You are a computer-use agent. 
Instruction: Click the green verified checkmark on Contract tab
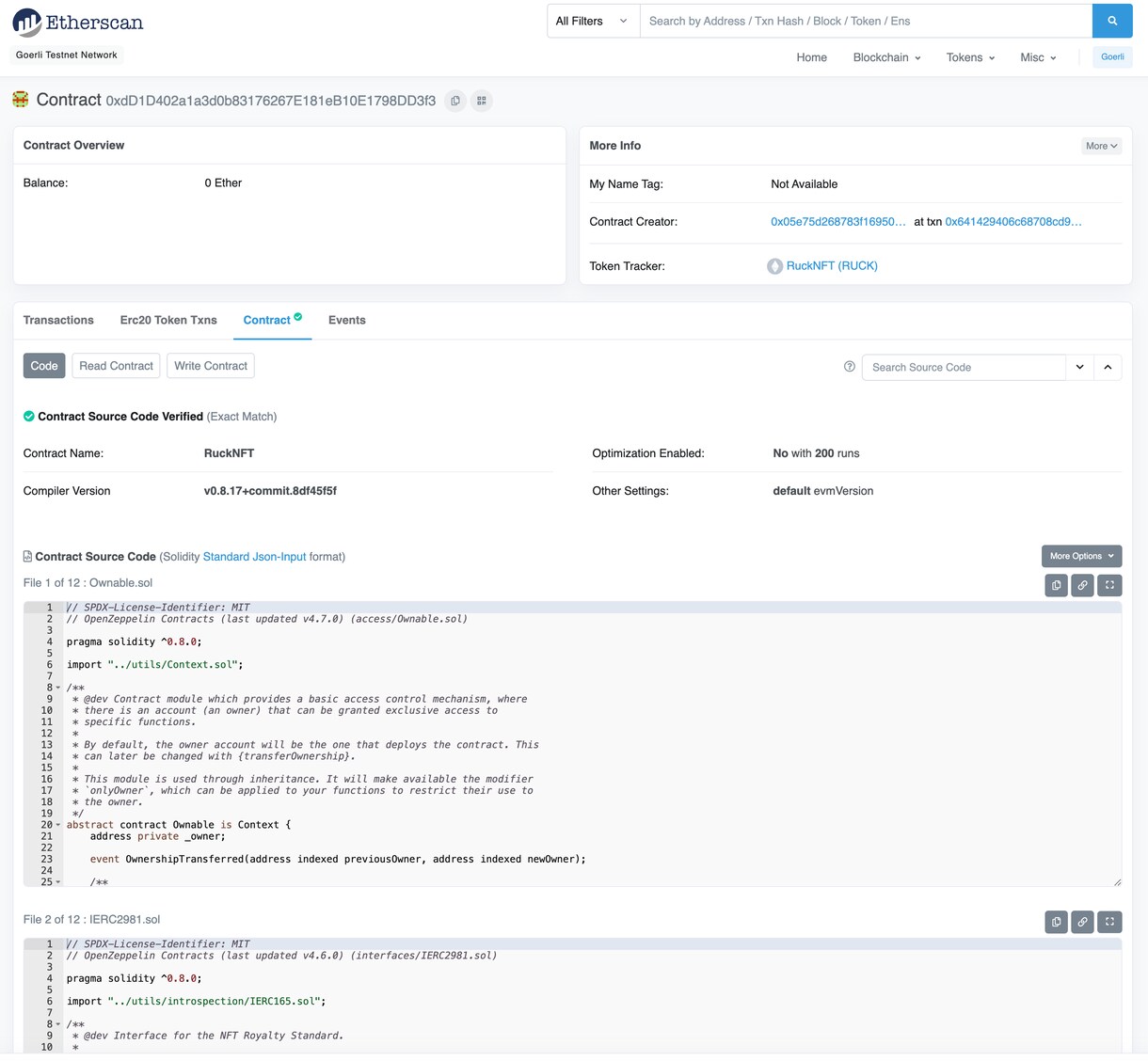click(x=298, y=317)
